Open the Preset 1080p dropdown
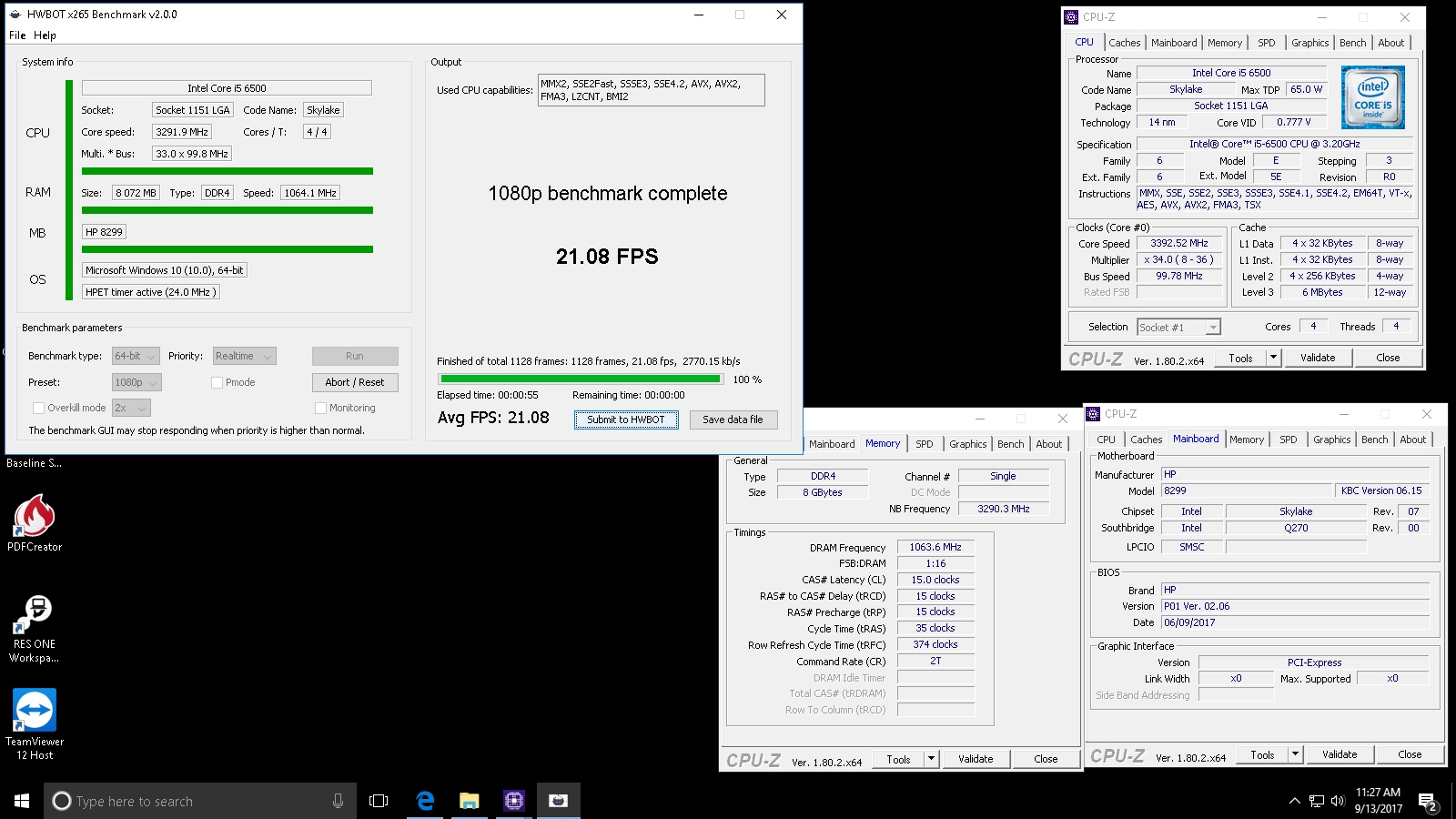Viewport: 1456px width, 819px height. tap(136, 382)
